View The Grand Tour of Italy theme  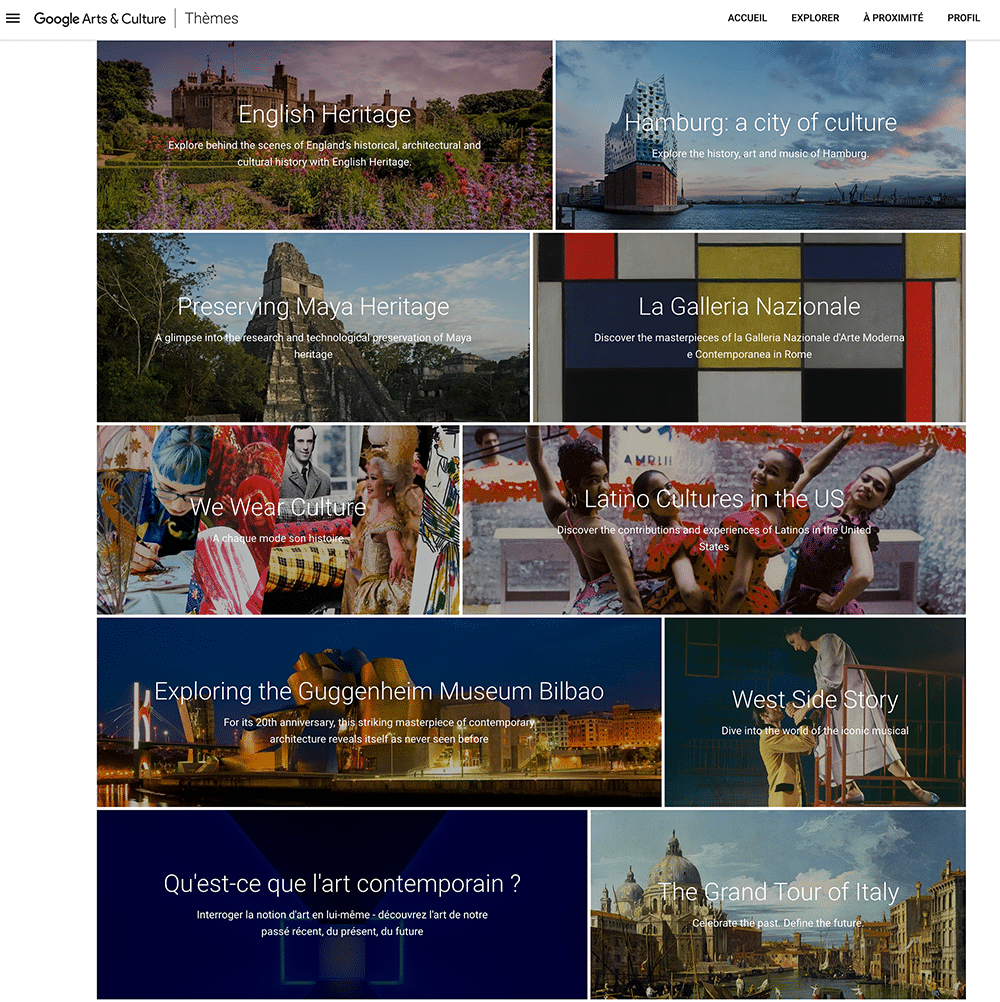778,904
